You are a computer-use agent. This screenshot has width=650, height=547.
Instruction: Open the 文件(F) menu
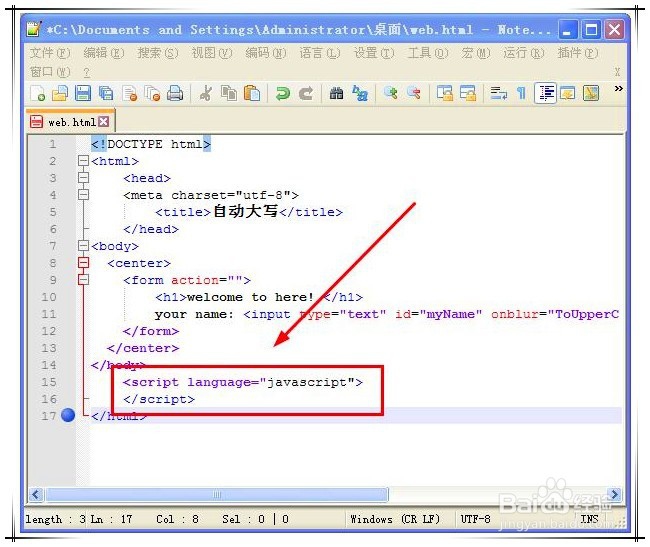click(x=50, y=53)
